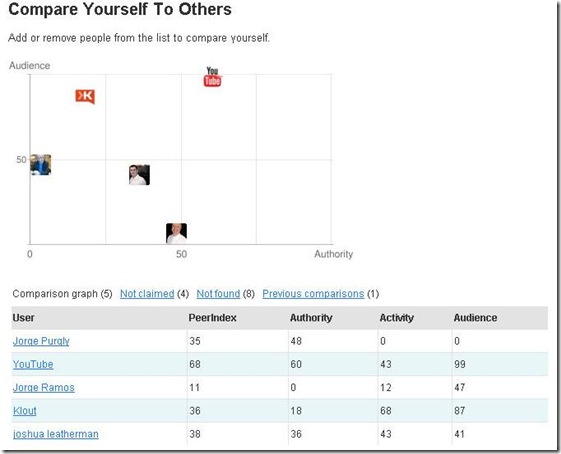Open the Jorge Purgly profile link
The height and width of the screenshot is (454, 561).
click(x=41, y=341)
